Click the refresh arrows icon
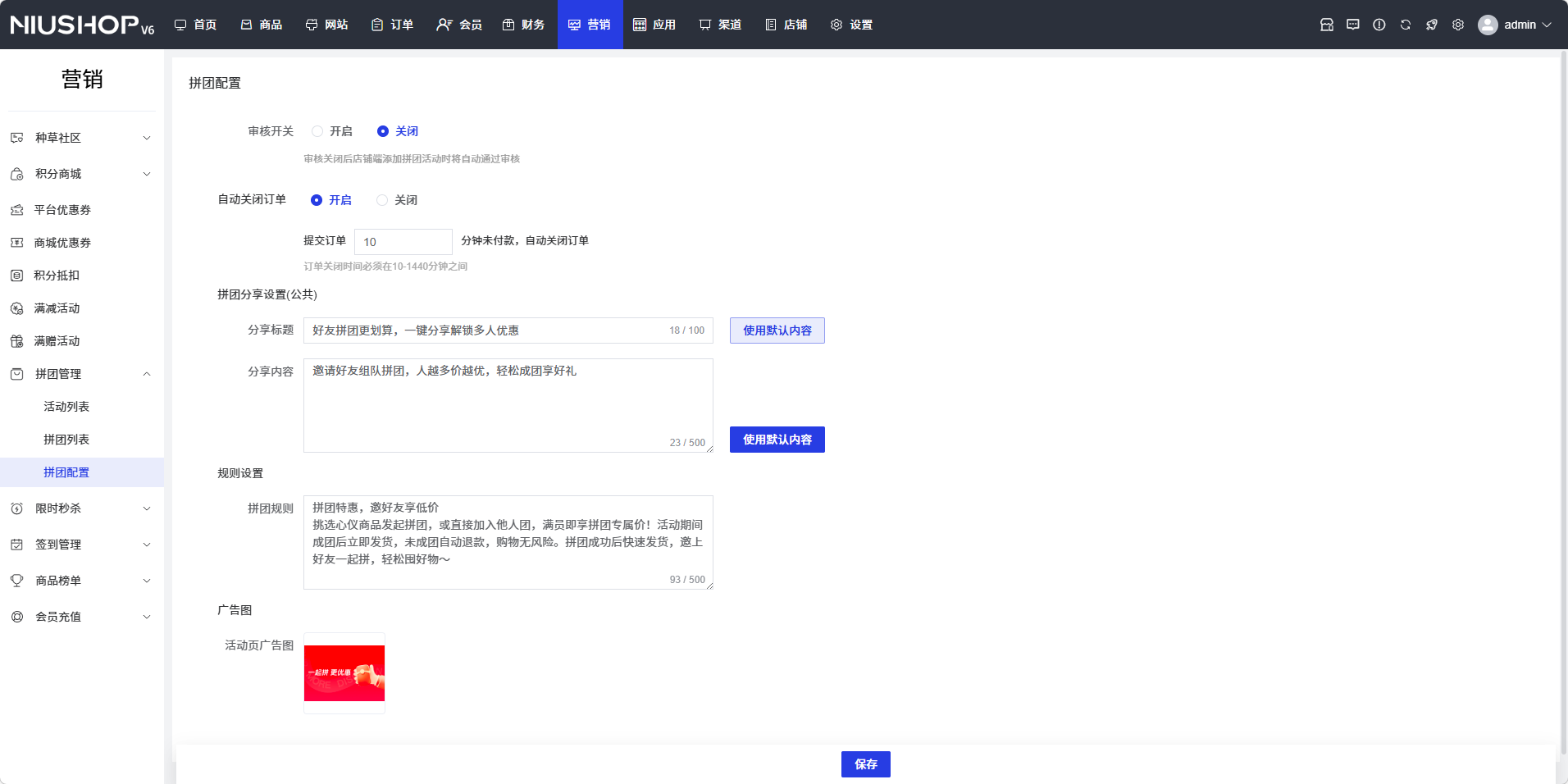 1405,25
